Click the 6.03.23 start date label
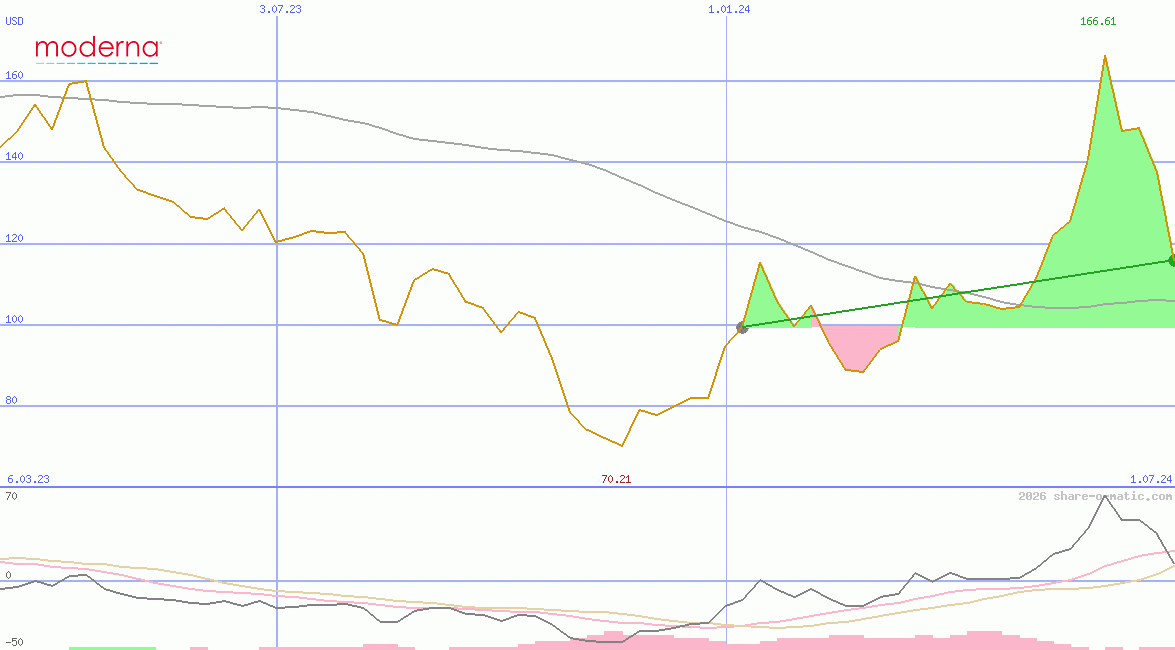 (28, 479)
